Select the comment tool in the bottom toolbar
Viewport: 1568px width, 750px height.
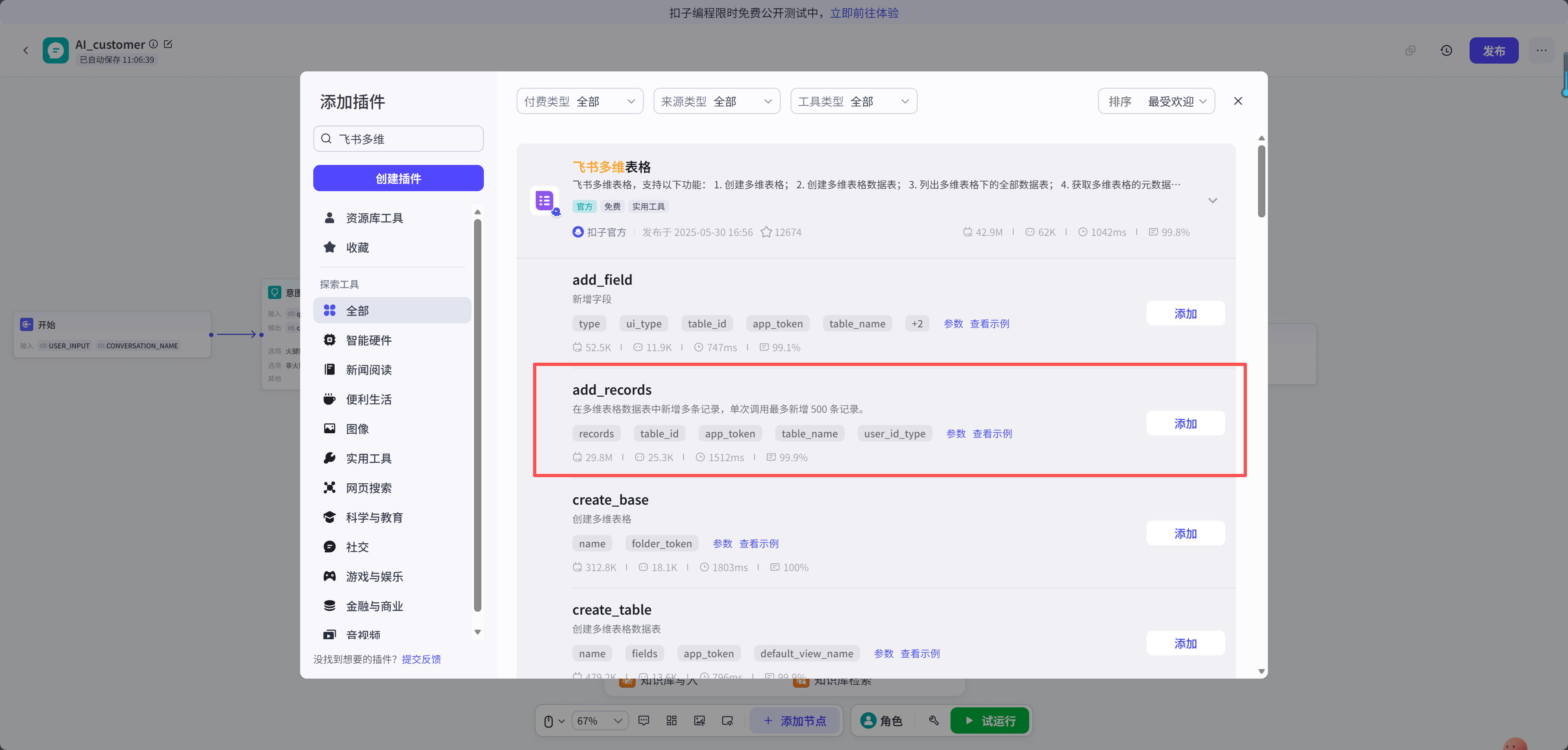643,720
